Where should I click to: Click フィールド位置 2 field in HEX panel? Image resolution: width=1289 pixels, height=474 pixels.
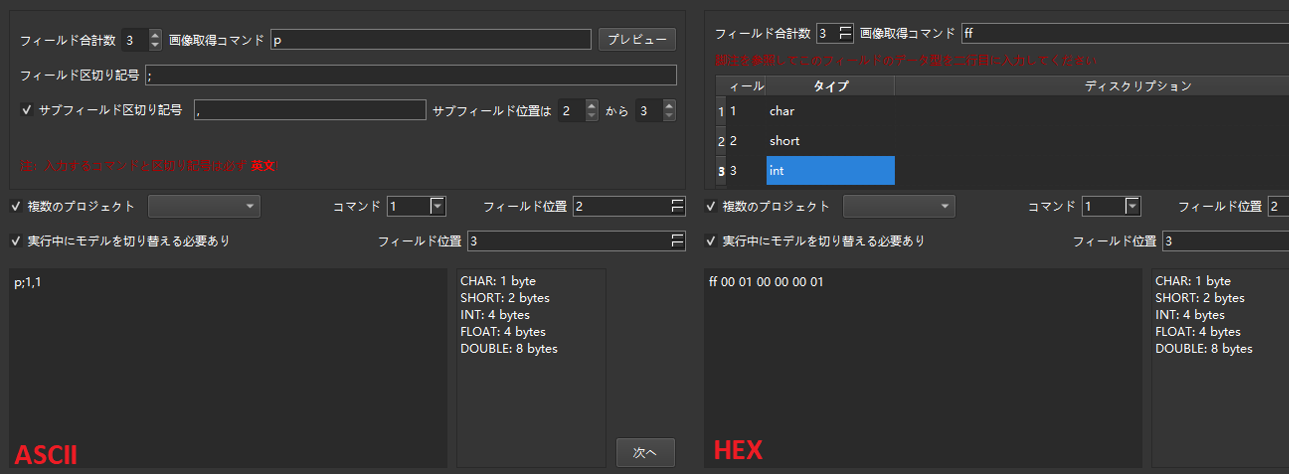(1278, 206)
